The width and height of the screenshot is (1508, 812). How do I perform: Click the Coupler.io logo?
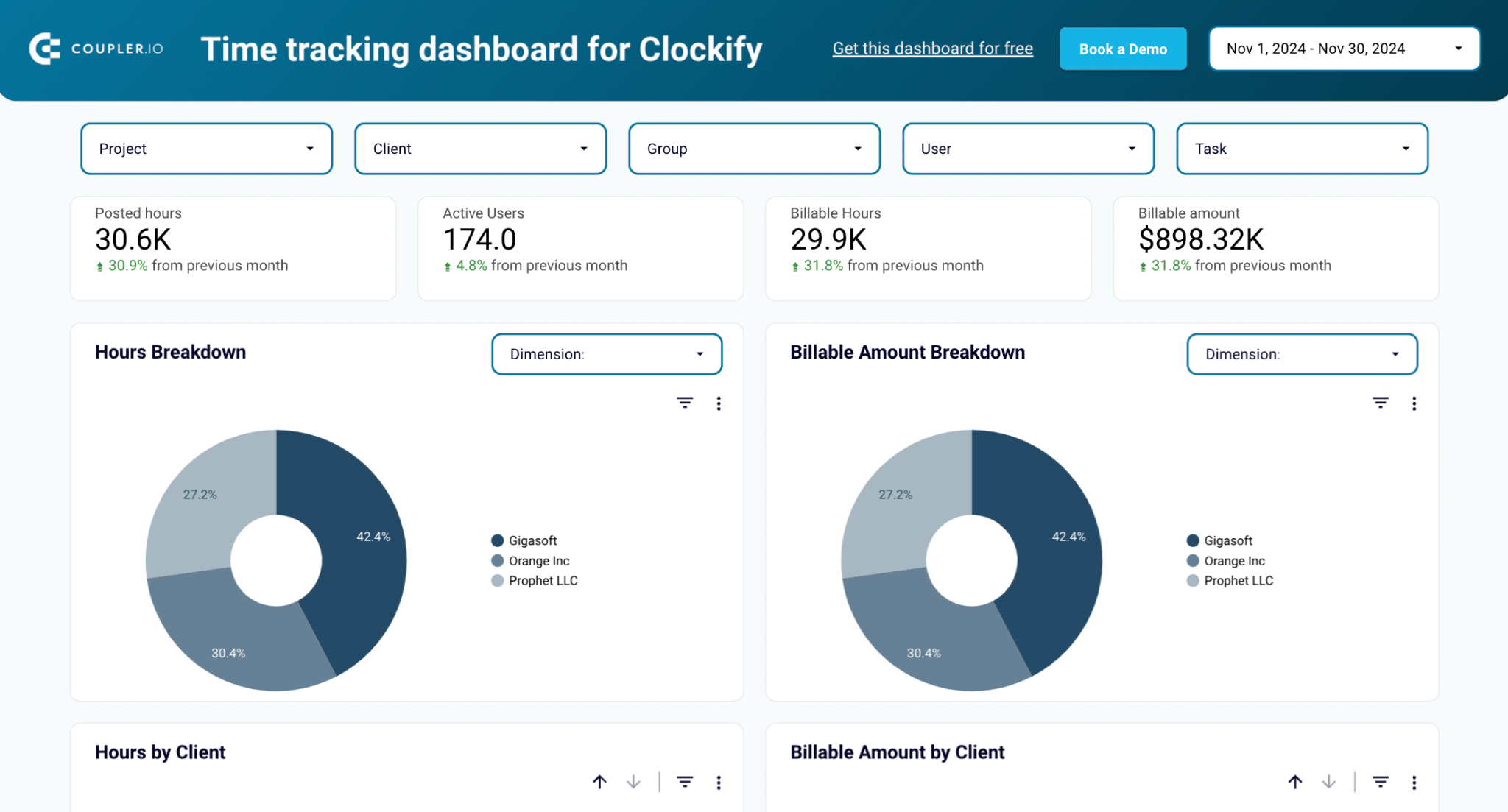tap(96, 49)
